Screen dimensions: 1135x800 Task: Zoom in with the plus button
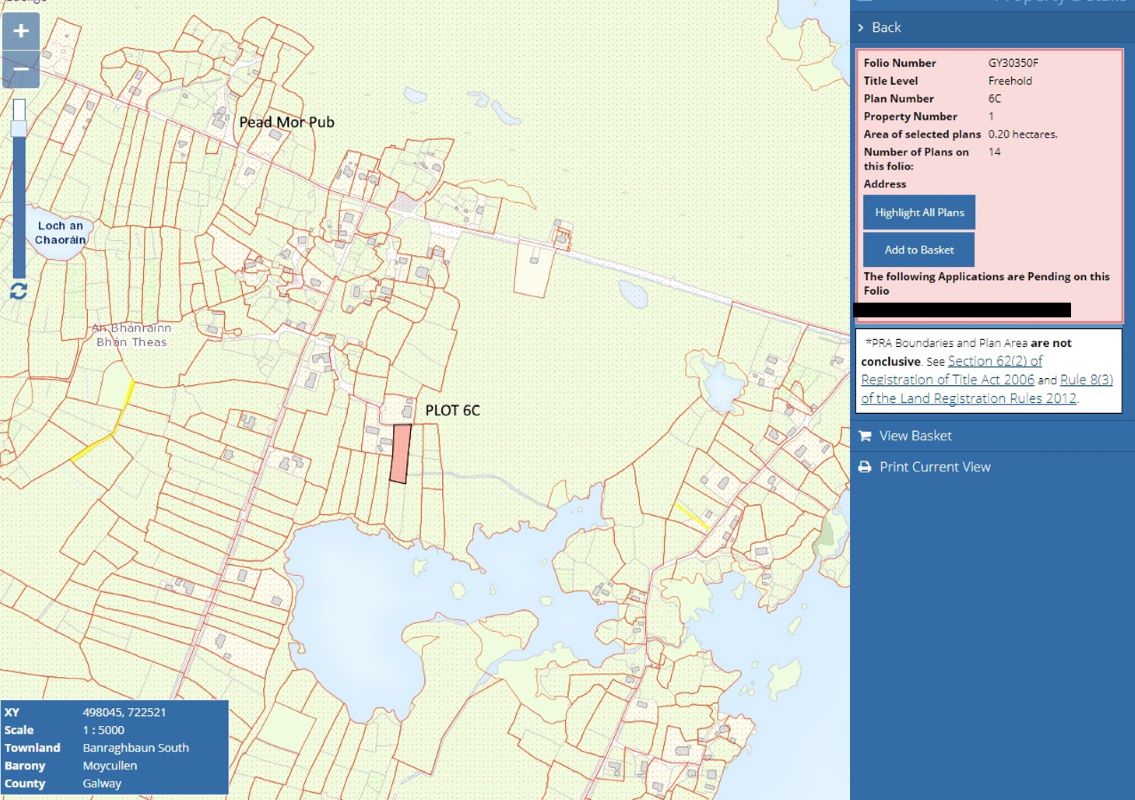pos(20,32)
